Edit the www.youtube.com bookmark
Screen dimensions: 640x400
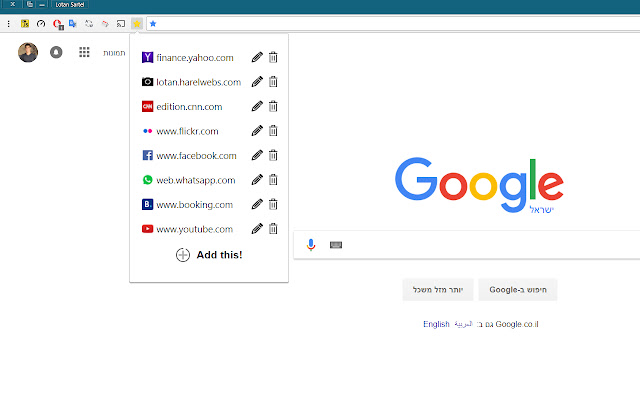257,229
